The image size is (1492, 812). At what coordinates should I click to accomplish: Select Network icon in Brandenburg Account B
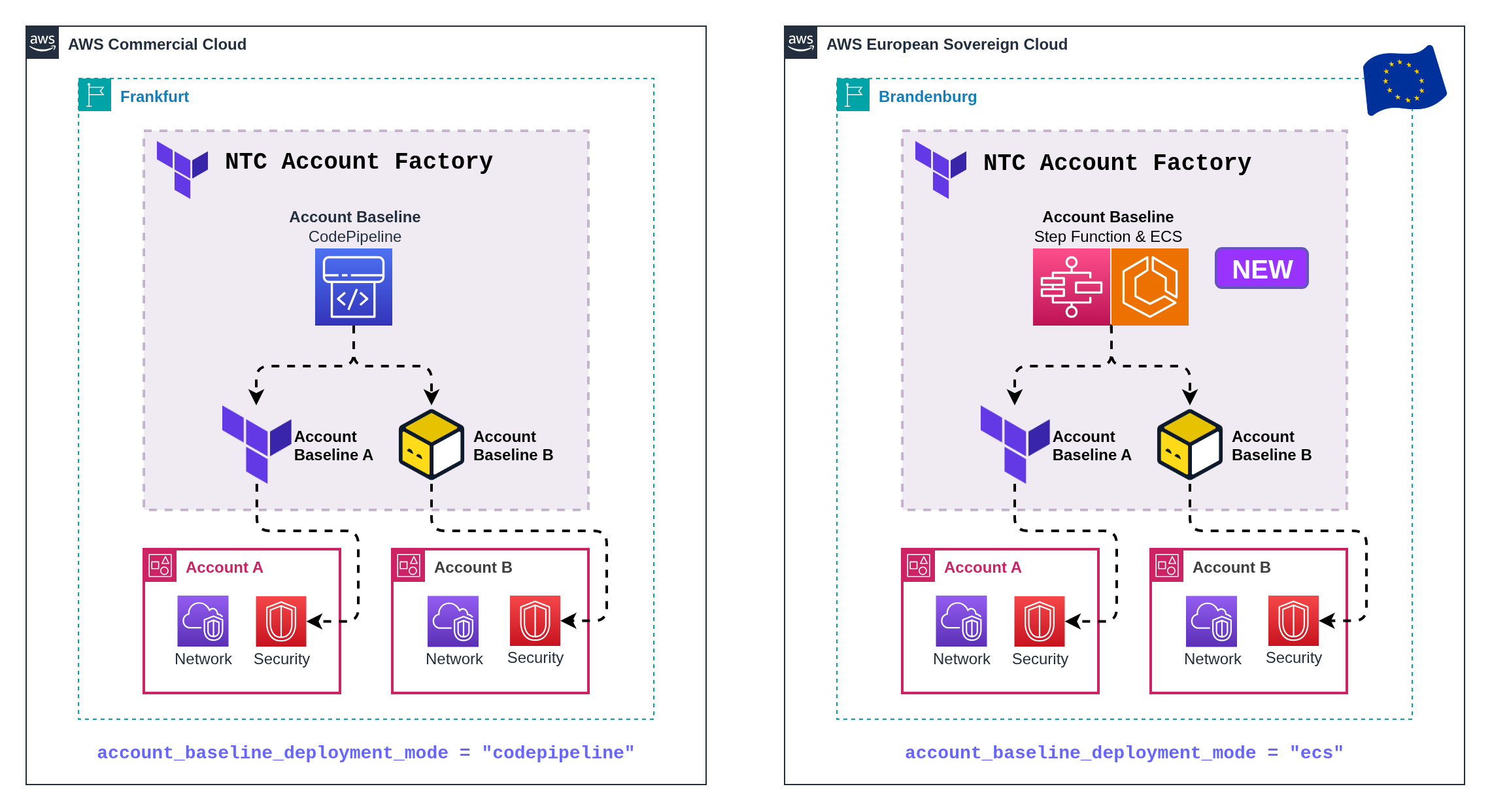1212,621
